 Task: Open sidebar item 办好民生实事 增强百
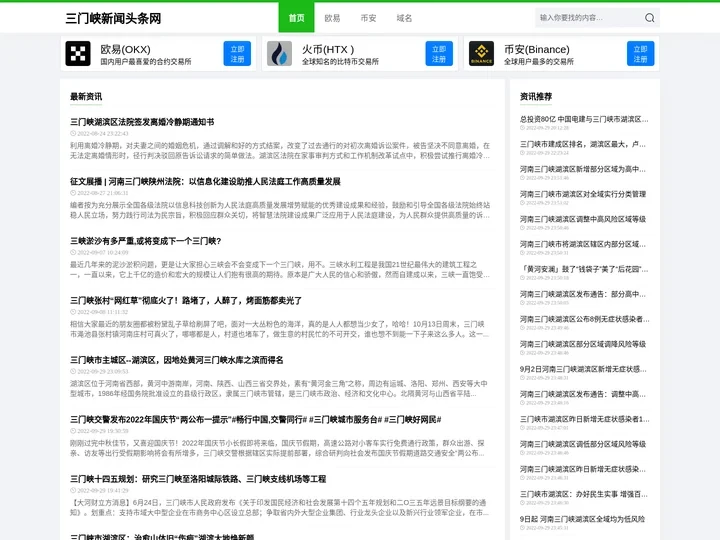[584, 494]
